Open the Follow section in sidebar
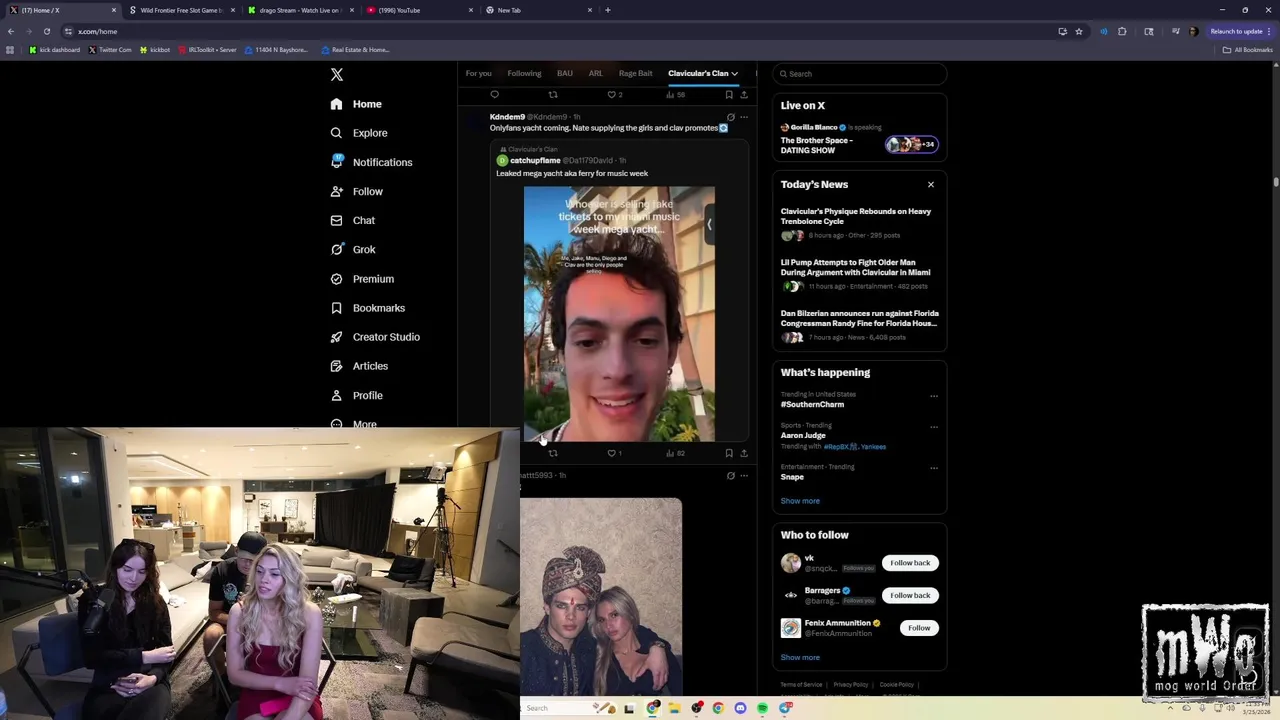Viewport: 1280px width, 720px height. point(356,191)
